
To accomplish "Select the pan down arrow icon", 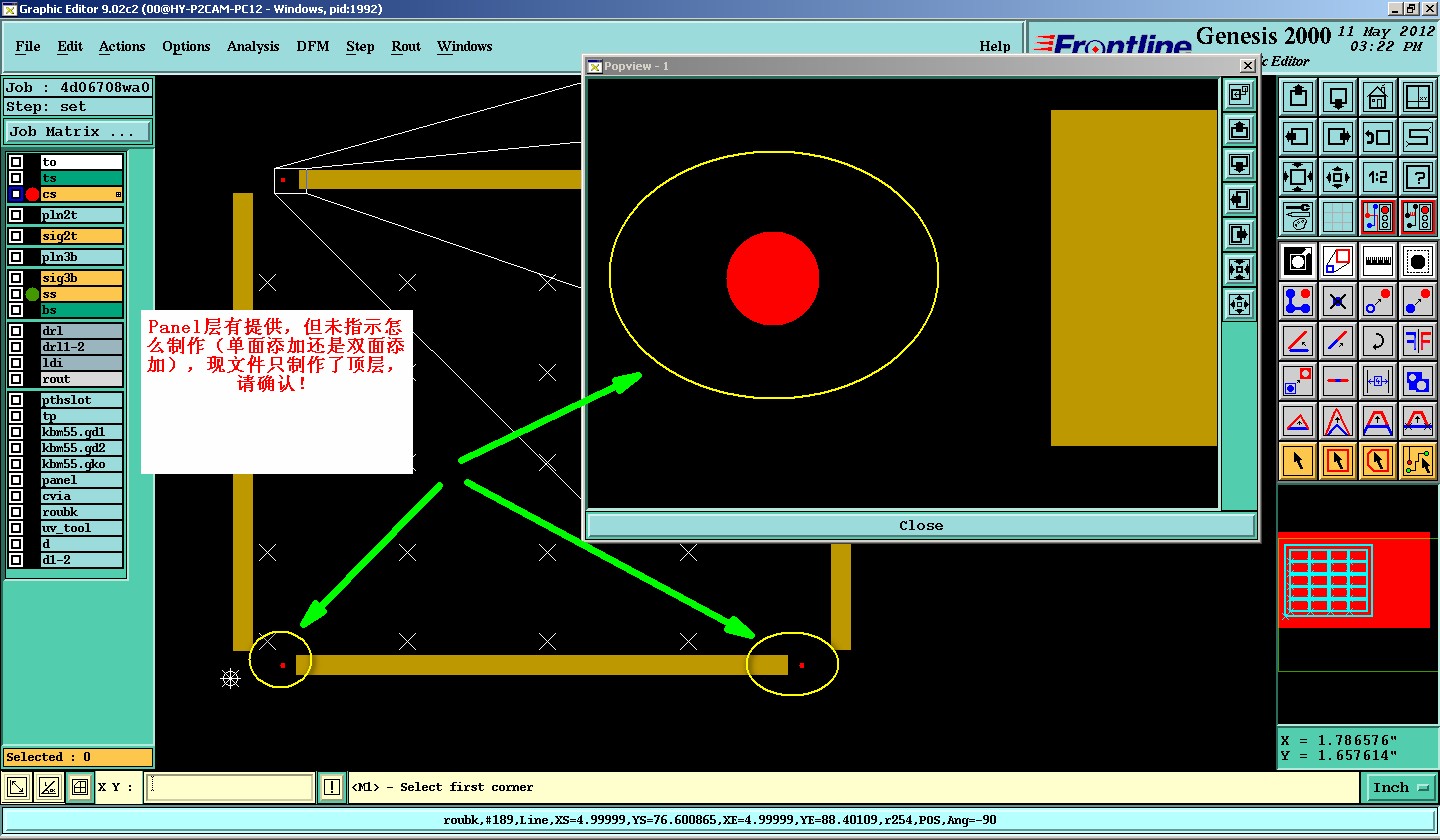I will pyautogui.click(x=1338, y=97).
